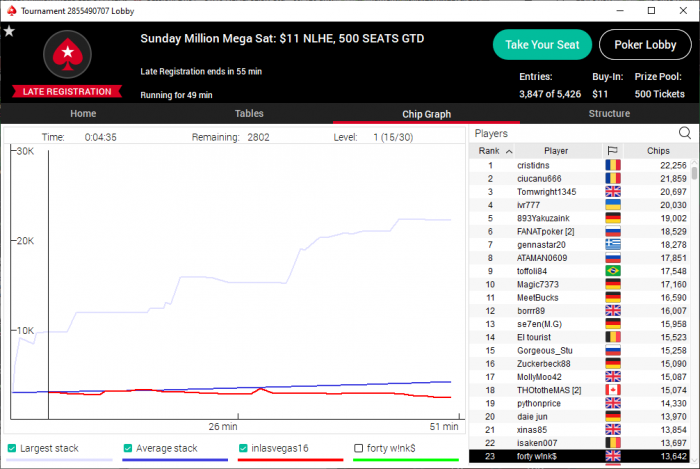700x469 pixels.
Task: Select player Gorgeous_Stu row
Action: click(x=579, y=350)
